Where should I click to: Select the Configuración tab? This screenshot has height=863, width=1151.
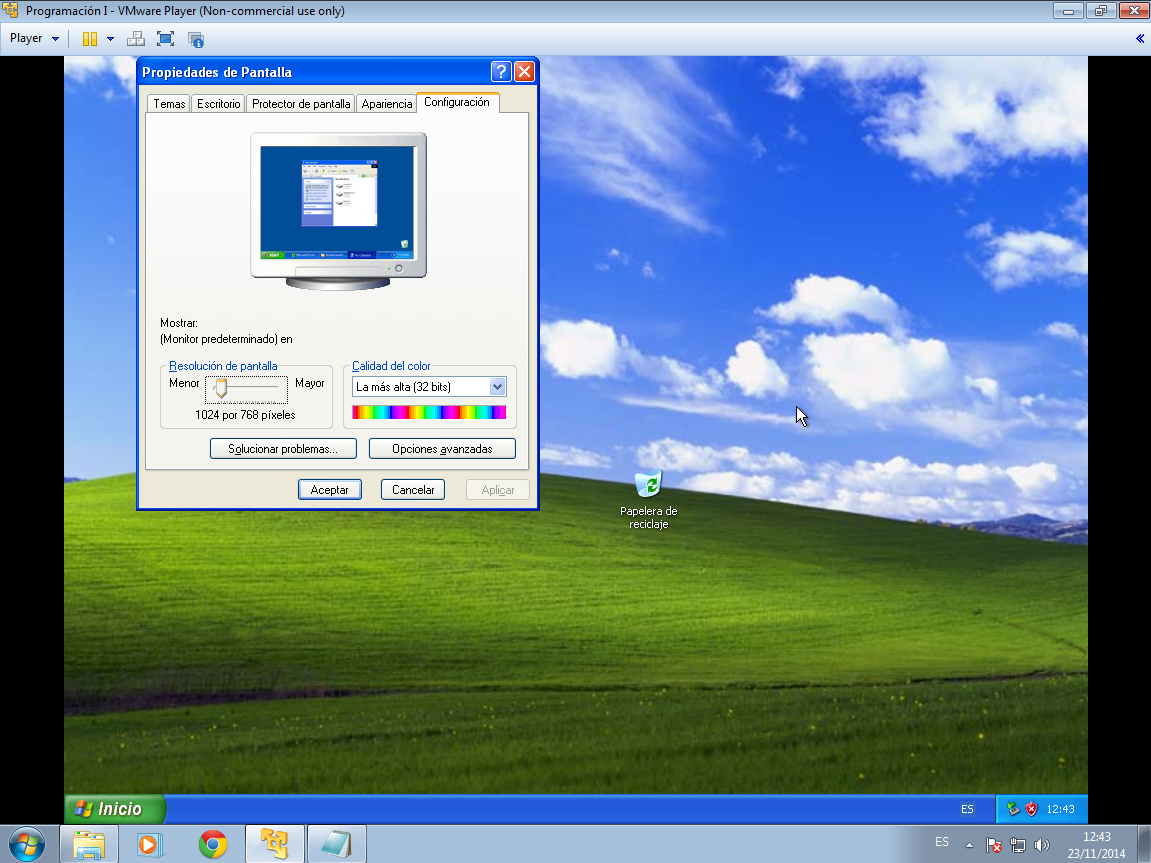pos(457,102)
